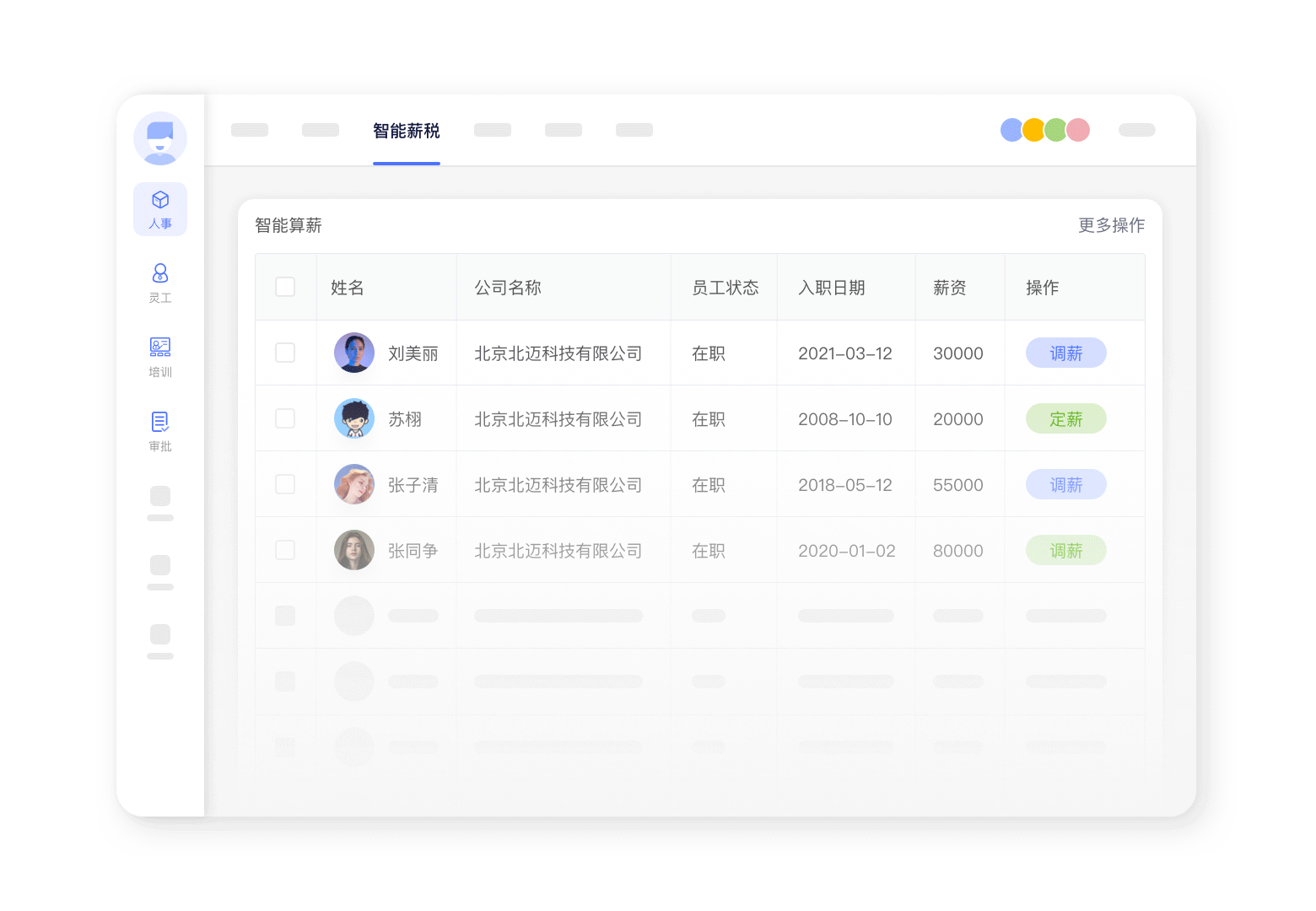Screen dimensions: 1316x911
Task: Click the user avatar logo in sidebar
Action: 160,138
